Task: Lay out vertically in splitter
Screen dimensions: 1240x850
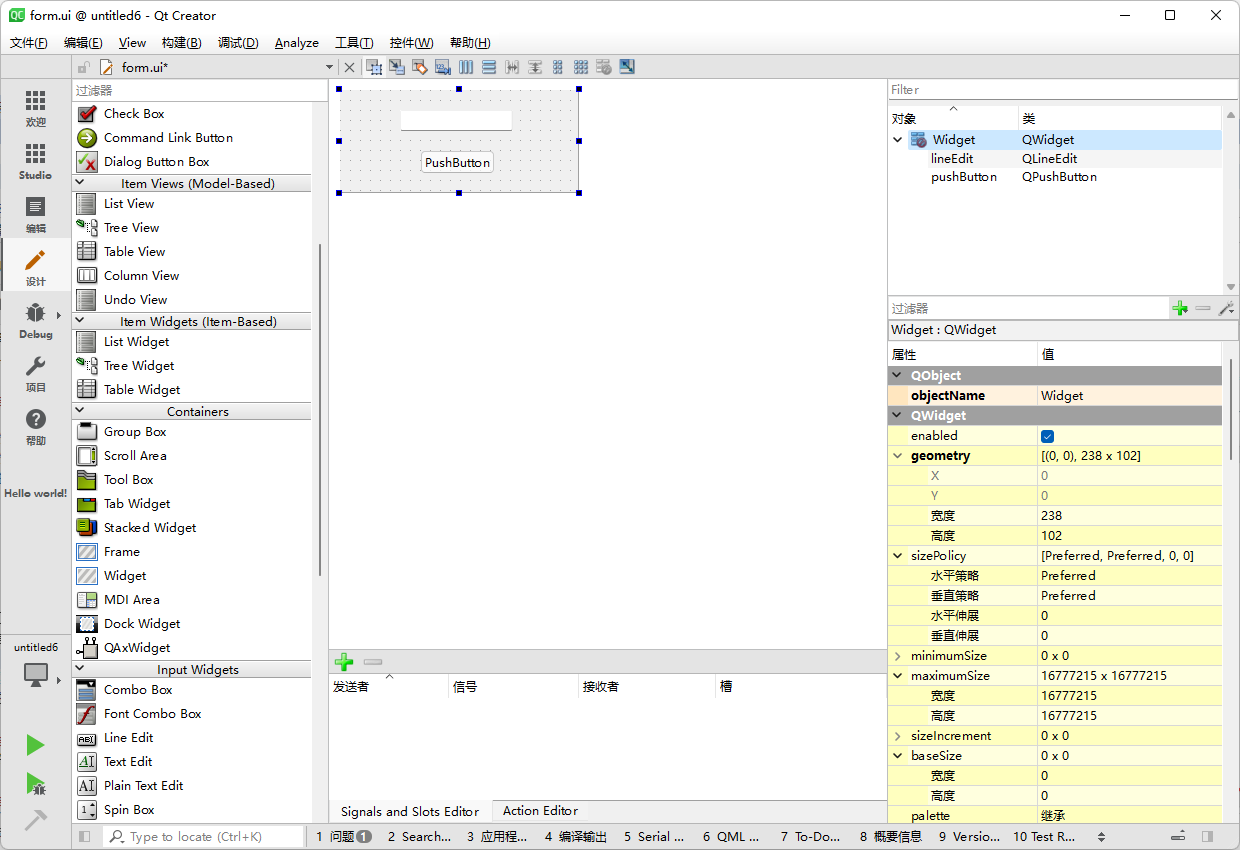Action: tap(535, 67)
